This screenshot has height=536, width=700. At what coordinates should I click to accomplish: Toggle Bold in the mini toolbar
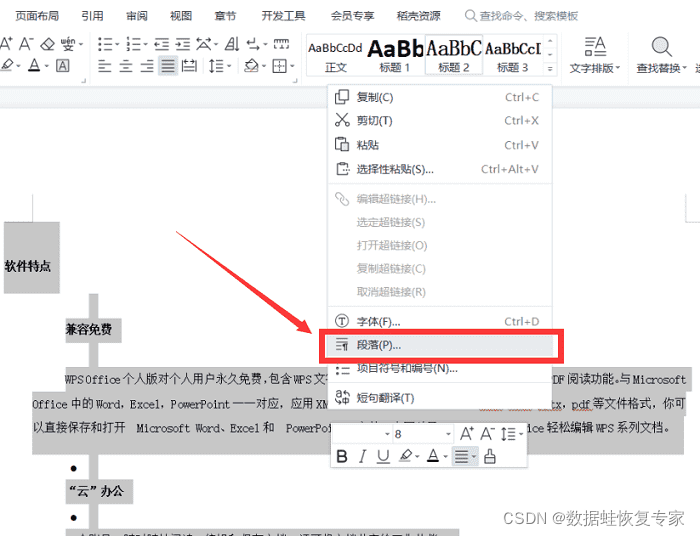[342, 457]
